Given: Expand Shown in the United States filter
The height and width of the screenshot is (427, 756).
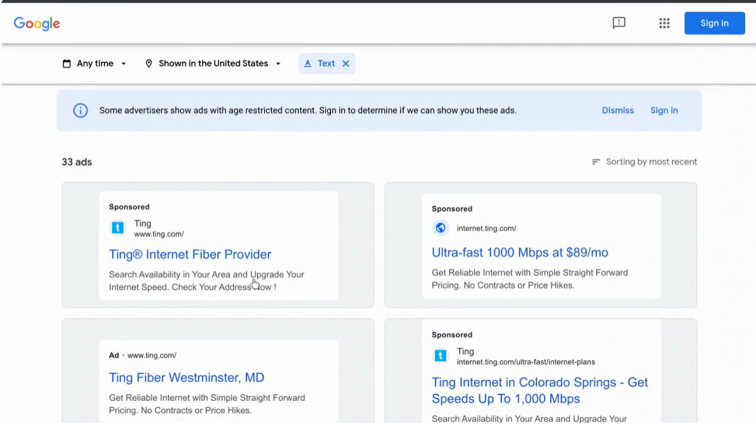Looking at the screenshot, I should pyautogui.click(x=213, y=64).
